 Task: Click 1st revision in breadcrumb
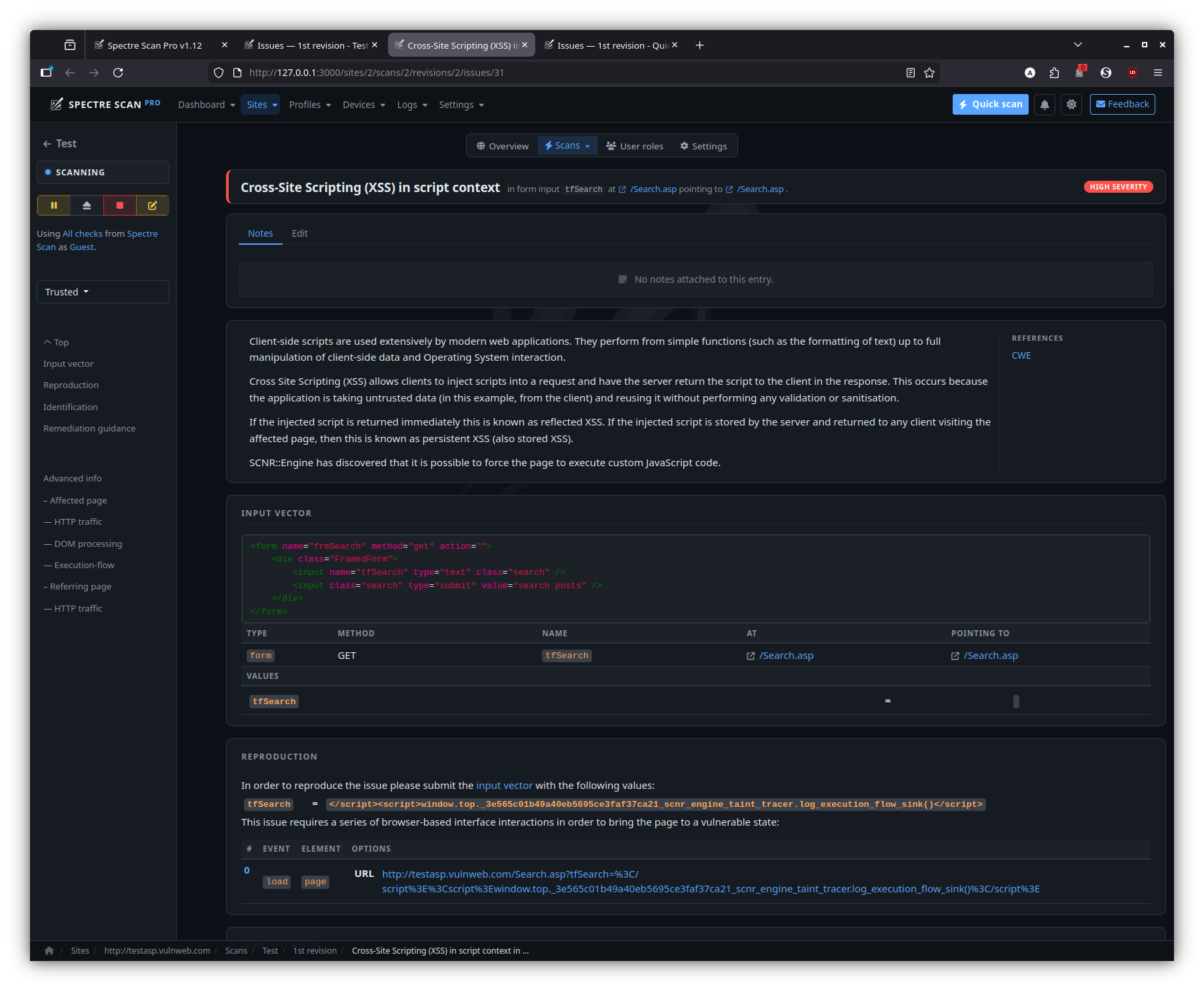pyautogui.click(x=315, y=950)
